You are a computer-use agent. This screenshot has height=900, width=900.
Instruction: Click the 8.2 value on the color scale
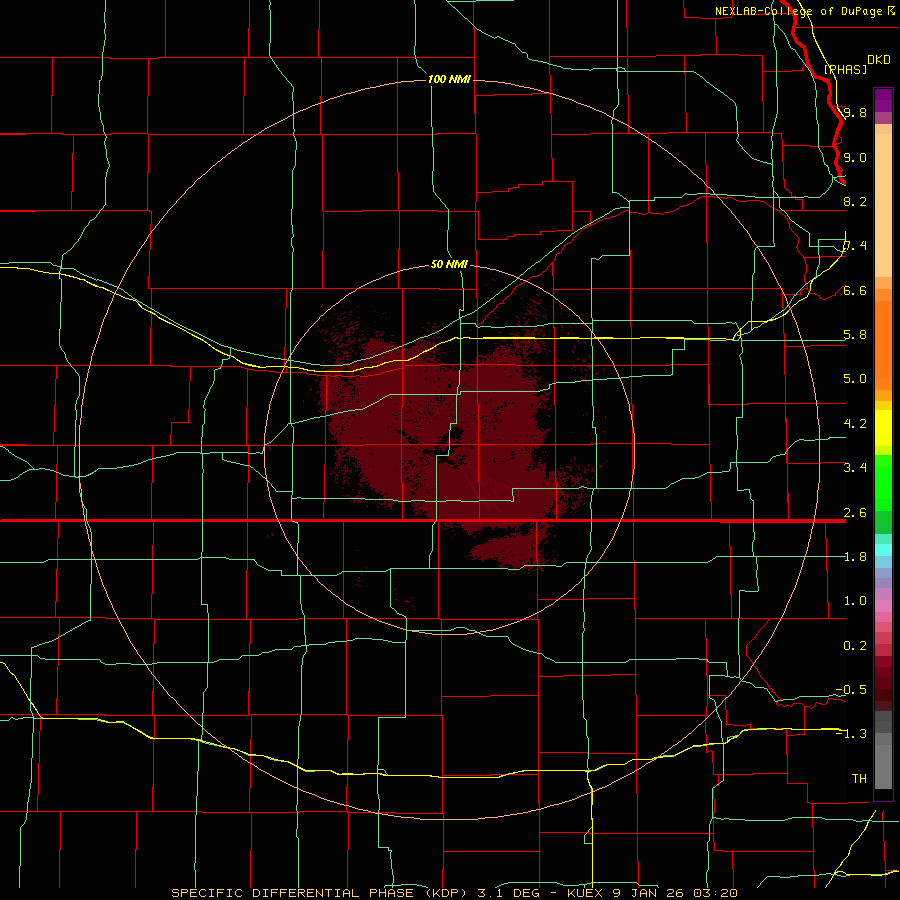(x=855, y=201)
